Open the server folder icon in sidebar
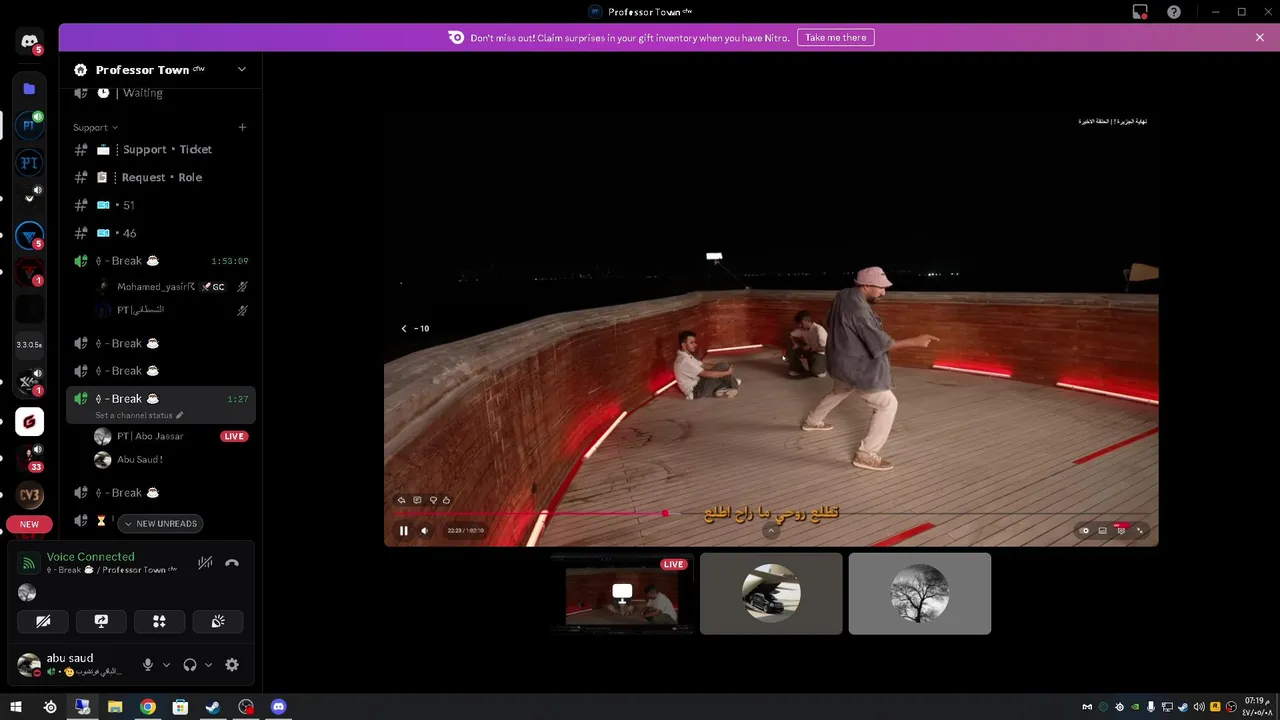This screenshot has height=720, width=1280. [29, 89]
